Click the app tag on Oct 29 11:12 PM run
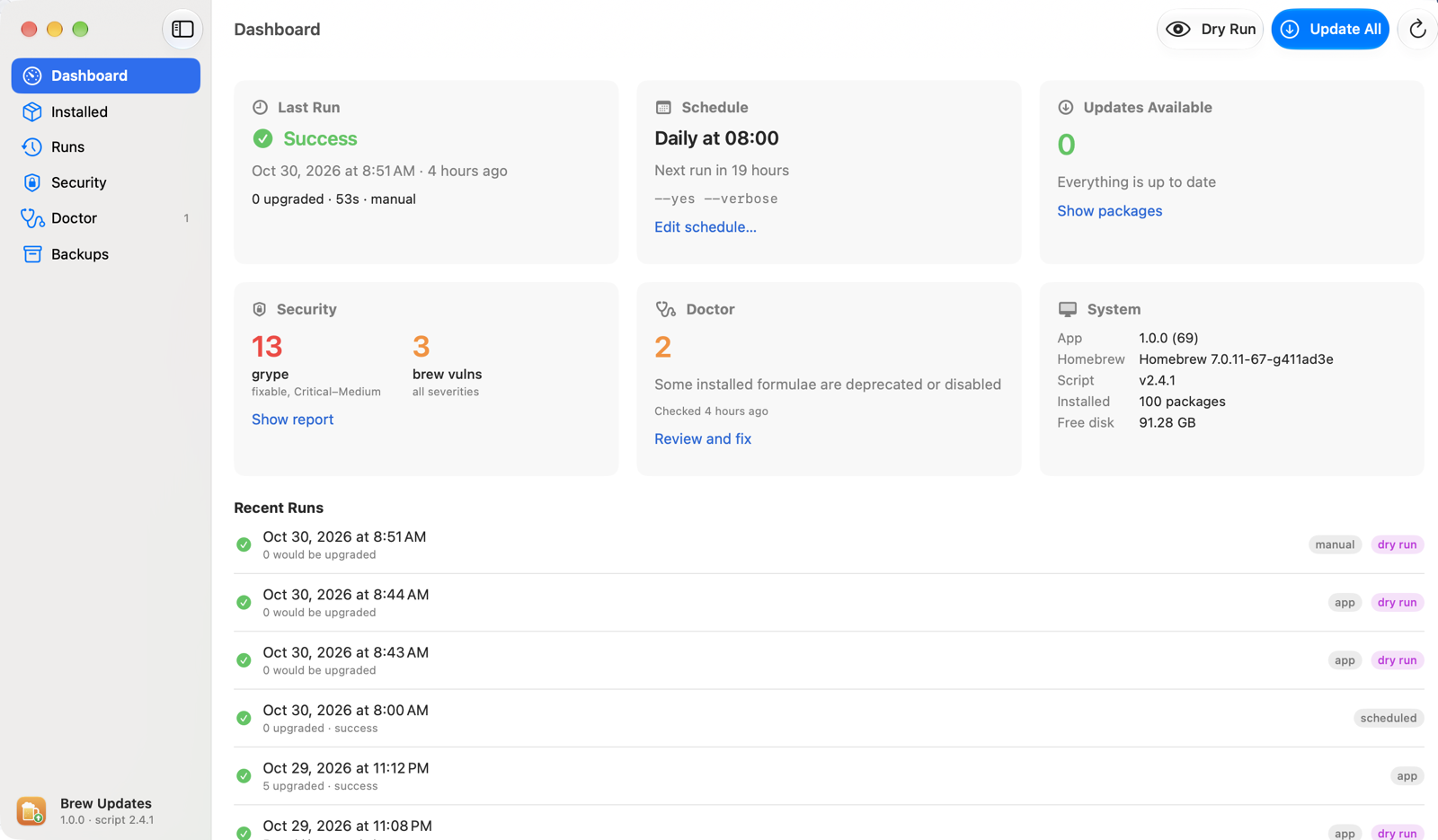The height and width of the screenshot is (840, 1438). coord(1407,776)
